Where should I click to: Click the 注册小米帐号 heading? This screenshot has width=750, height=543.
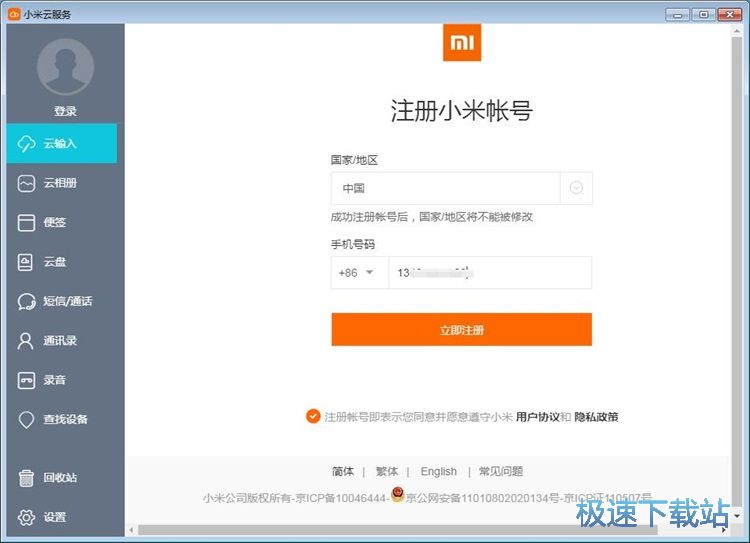click(462, 111)
